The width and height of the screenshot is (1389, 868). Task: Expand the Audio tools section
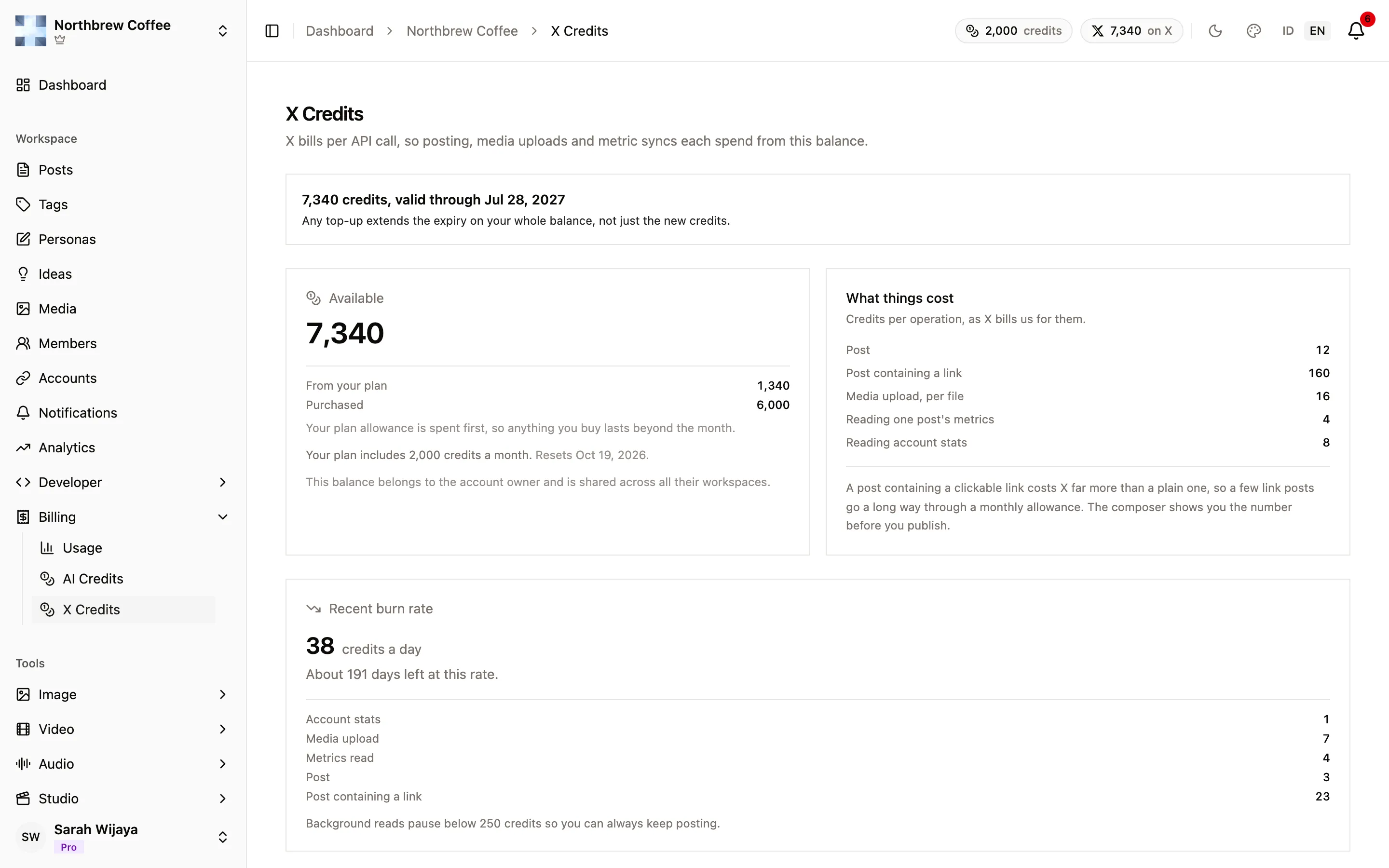[122, 764]
